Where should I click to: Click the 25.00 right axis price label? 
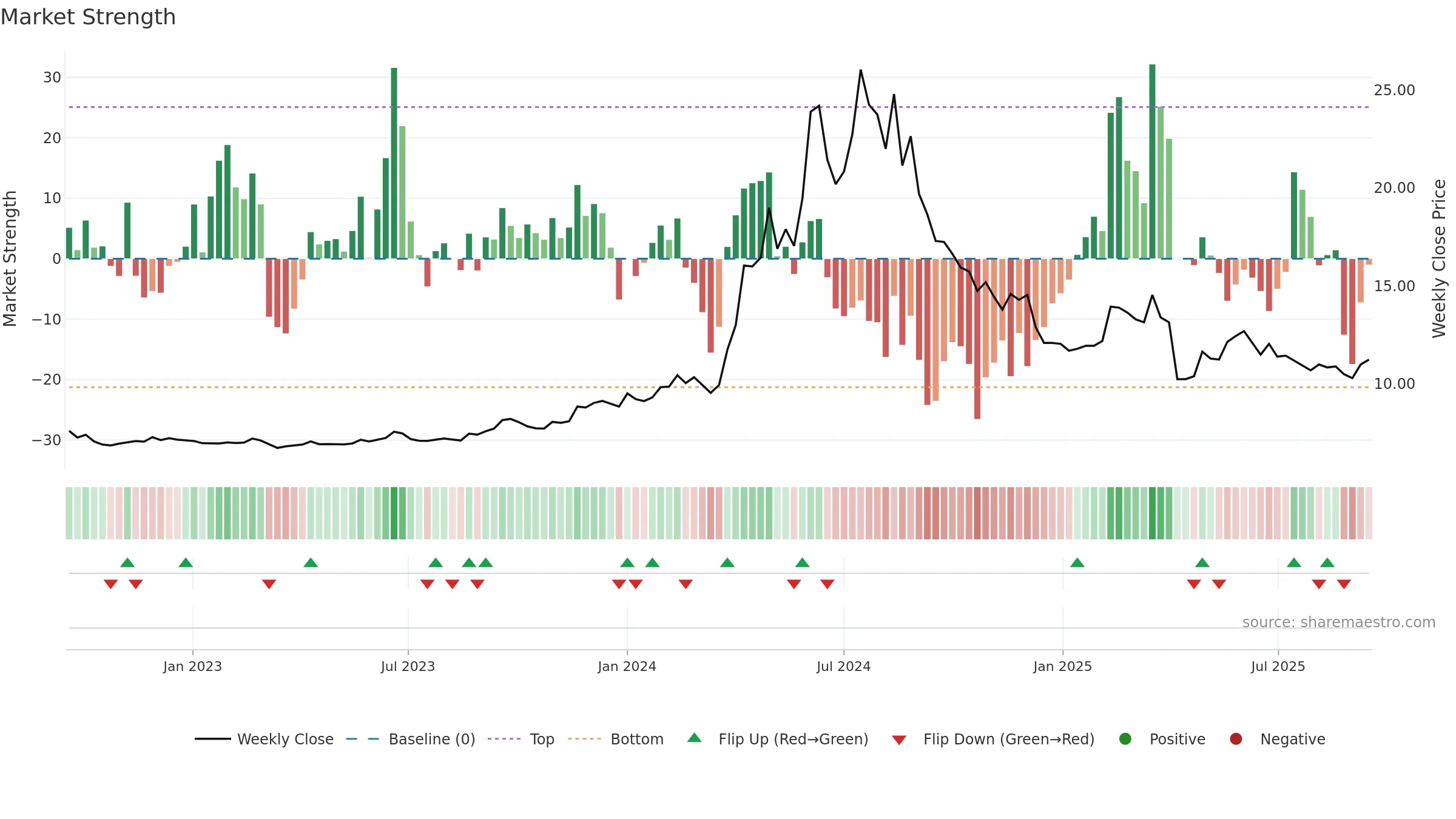pos(1394,90)
